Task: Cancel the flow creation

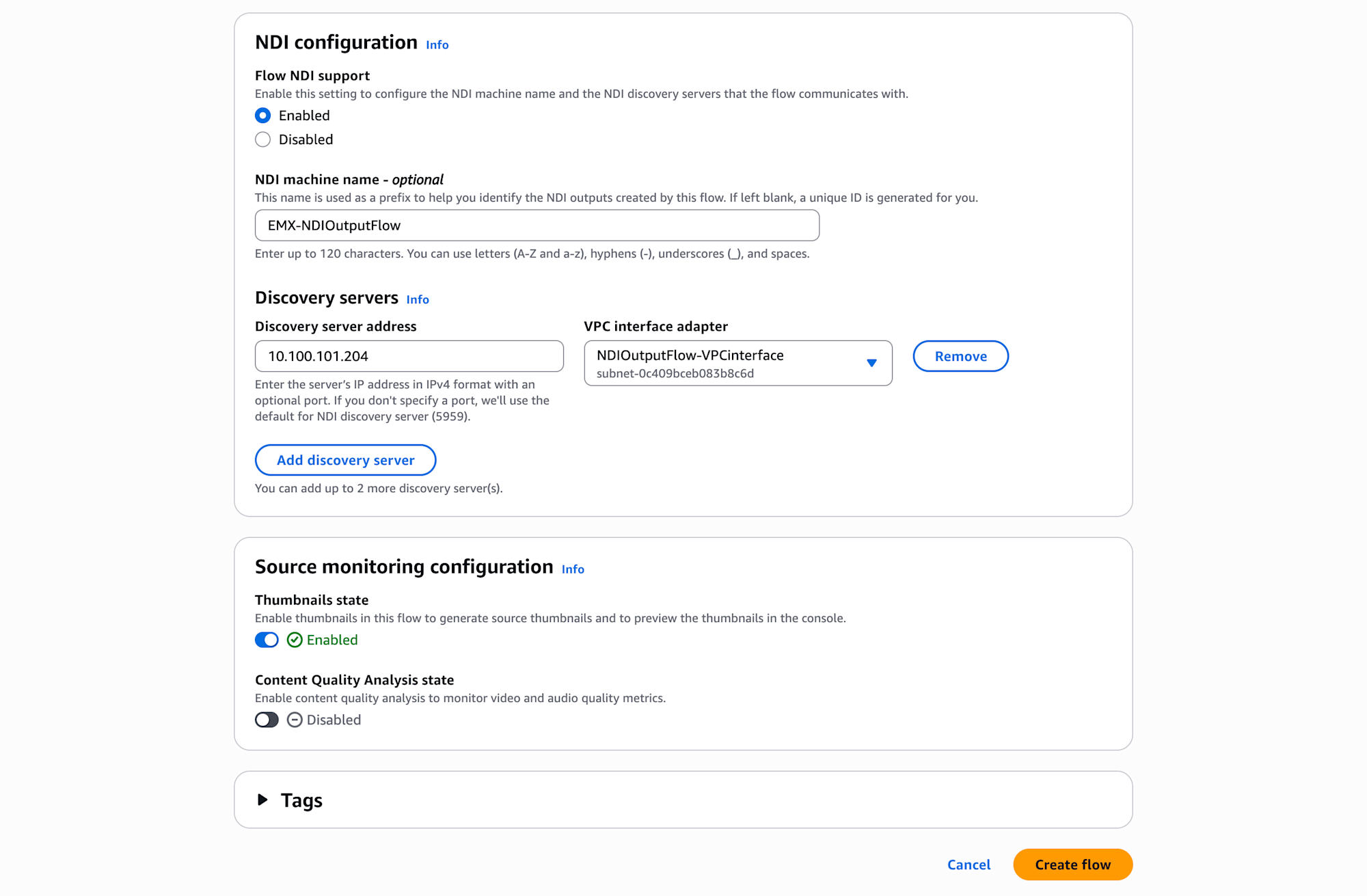Action: pyautogui.click(x=969, y=865)
